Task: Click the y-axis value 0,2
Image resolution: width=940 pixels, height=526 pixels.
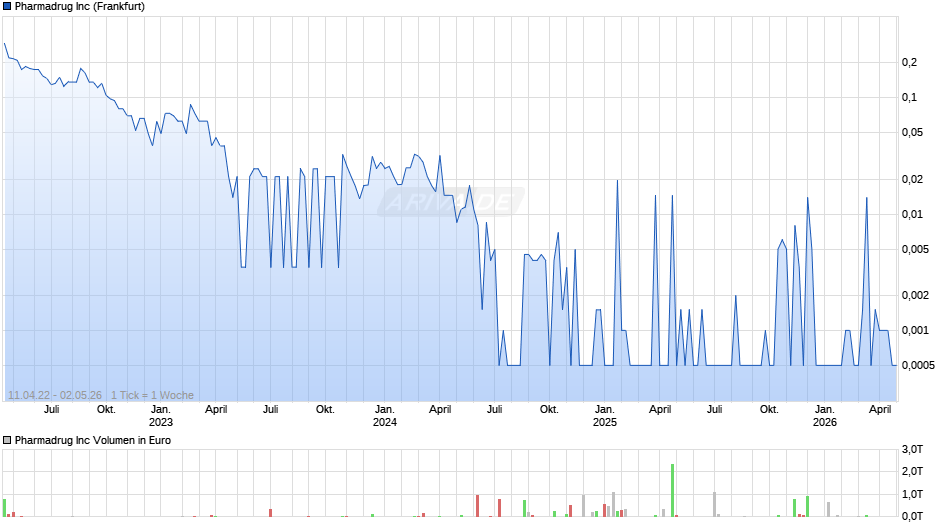Action: (x=909, y=62)
